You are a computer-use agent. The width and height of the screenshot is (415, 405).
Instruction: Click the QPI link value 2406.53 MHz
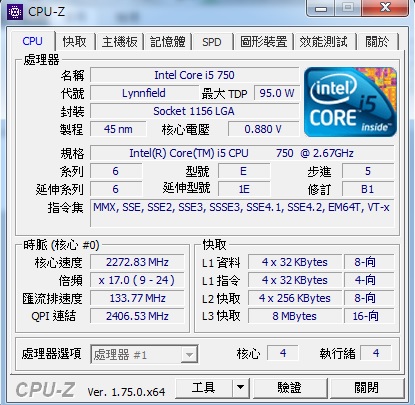[x=137, y=316]
